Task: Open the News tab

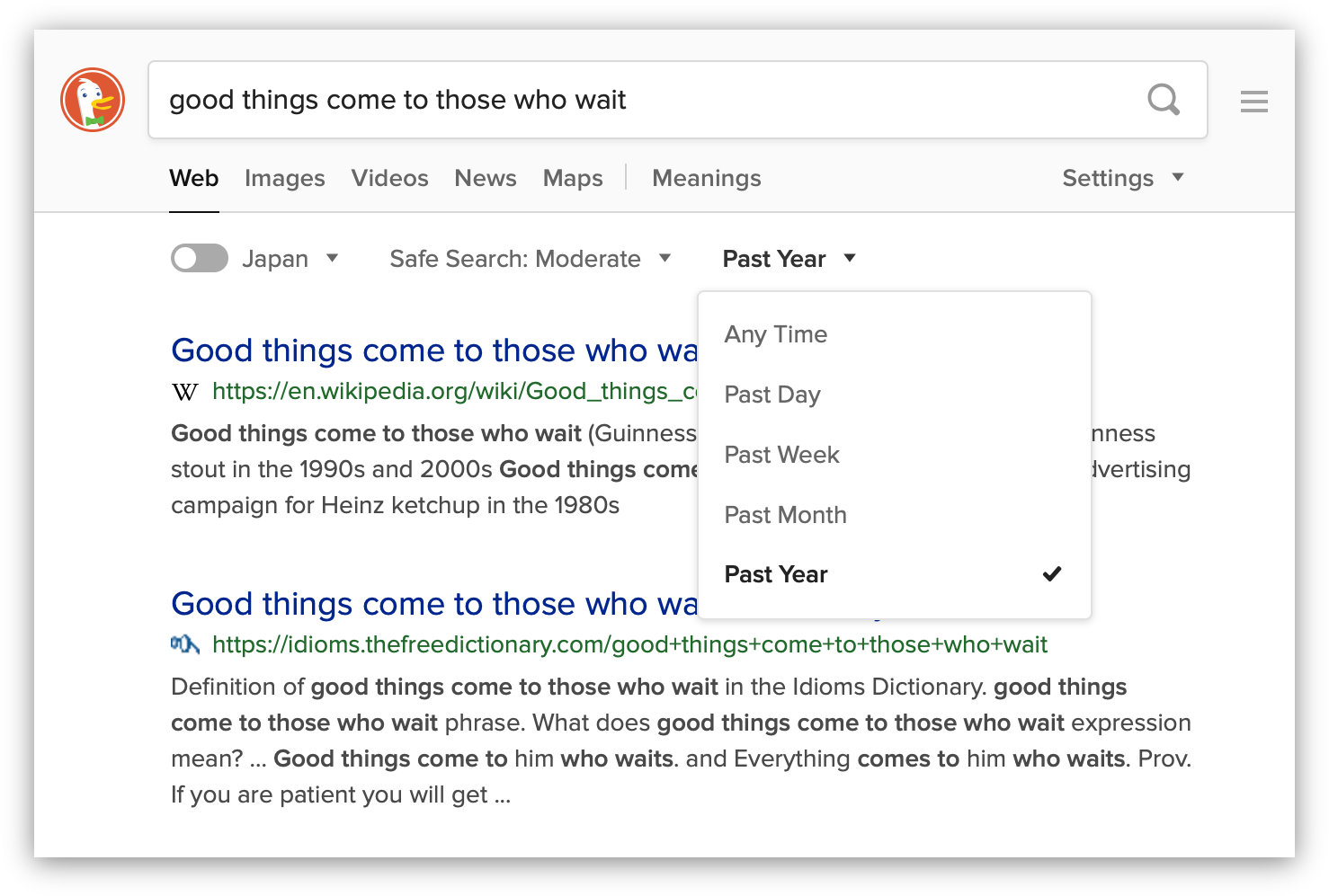Action: click(x=486, y=178)
